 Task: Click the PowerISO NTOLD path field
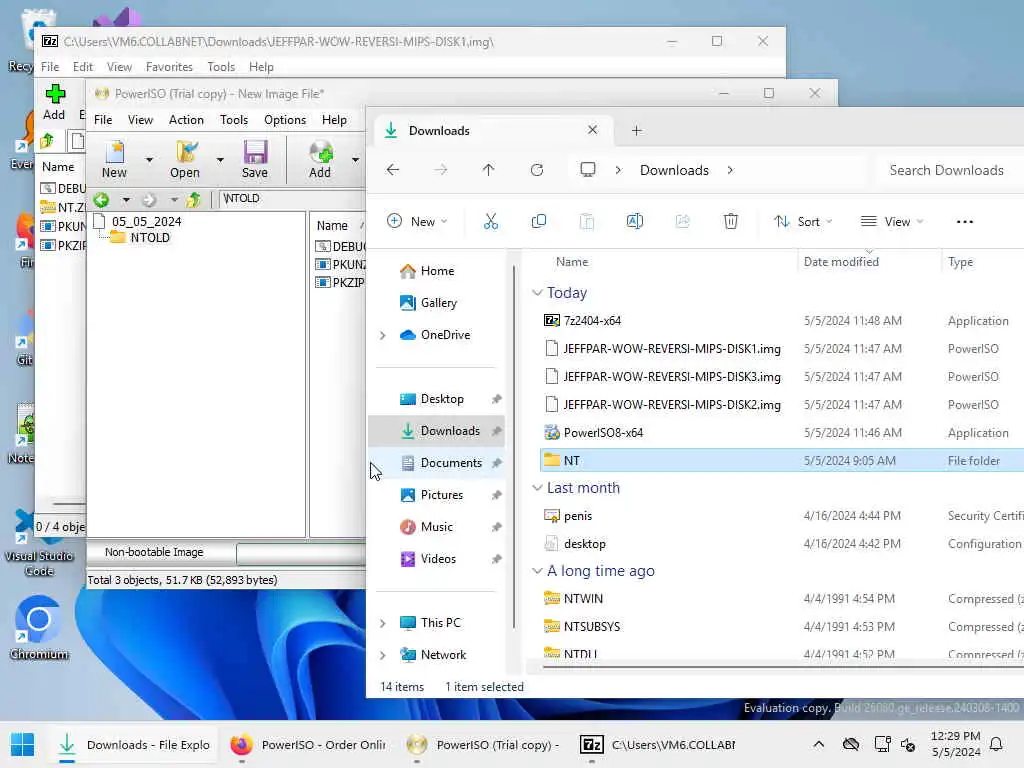tap(291, 199)
